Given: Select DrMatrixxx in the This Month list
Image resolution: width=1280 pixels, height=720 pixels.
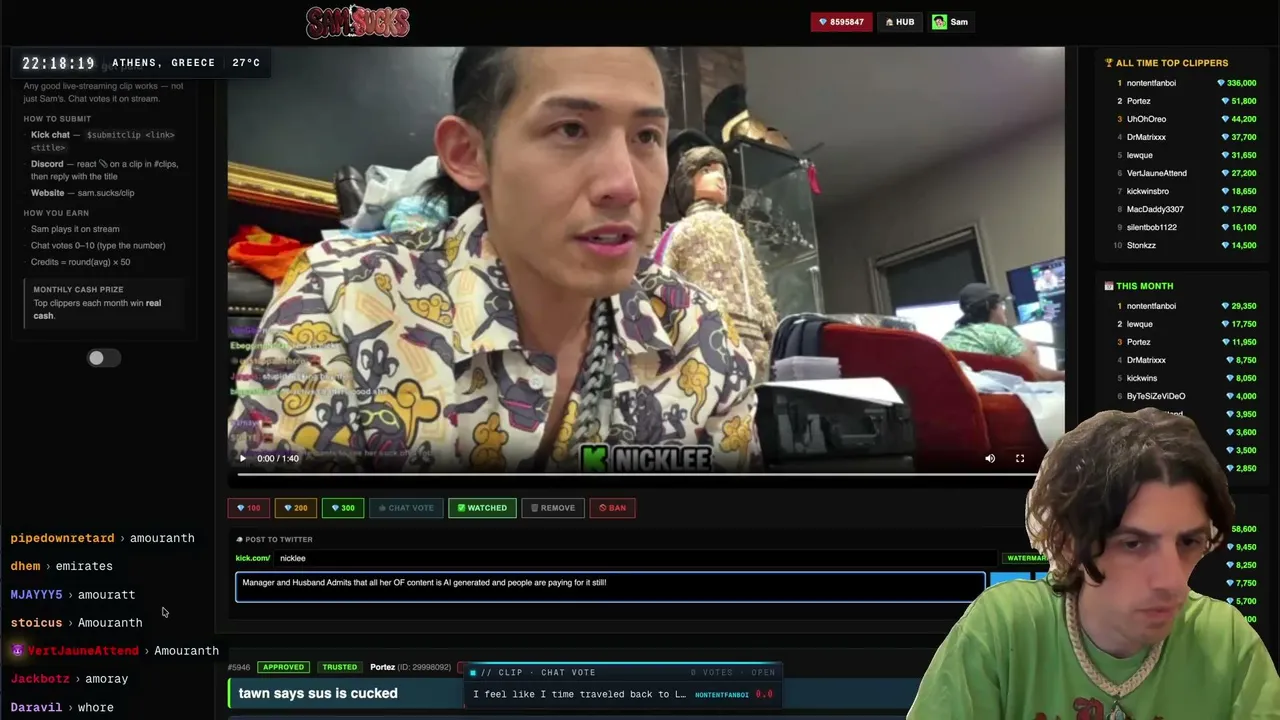Looking at the screenshot, I should click(1146, 360).
